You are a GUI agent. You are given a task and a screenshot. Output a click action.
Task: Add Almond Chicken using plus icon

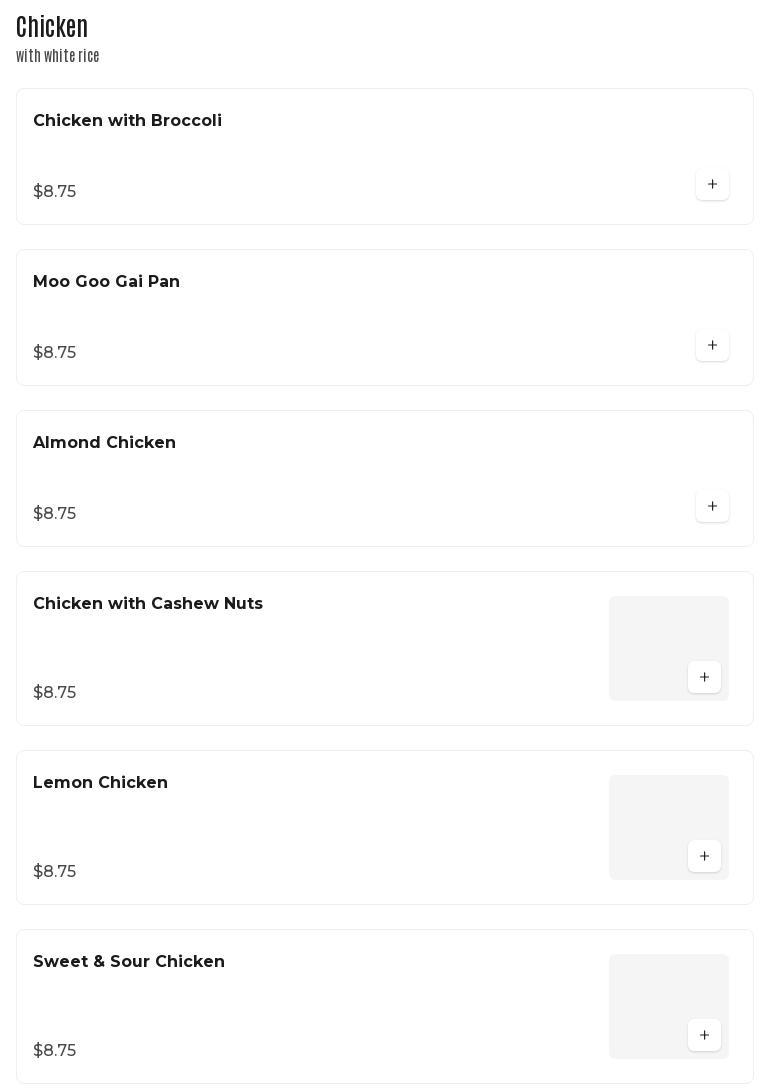coord(712,506)
